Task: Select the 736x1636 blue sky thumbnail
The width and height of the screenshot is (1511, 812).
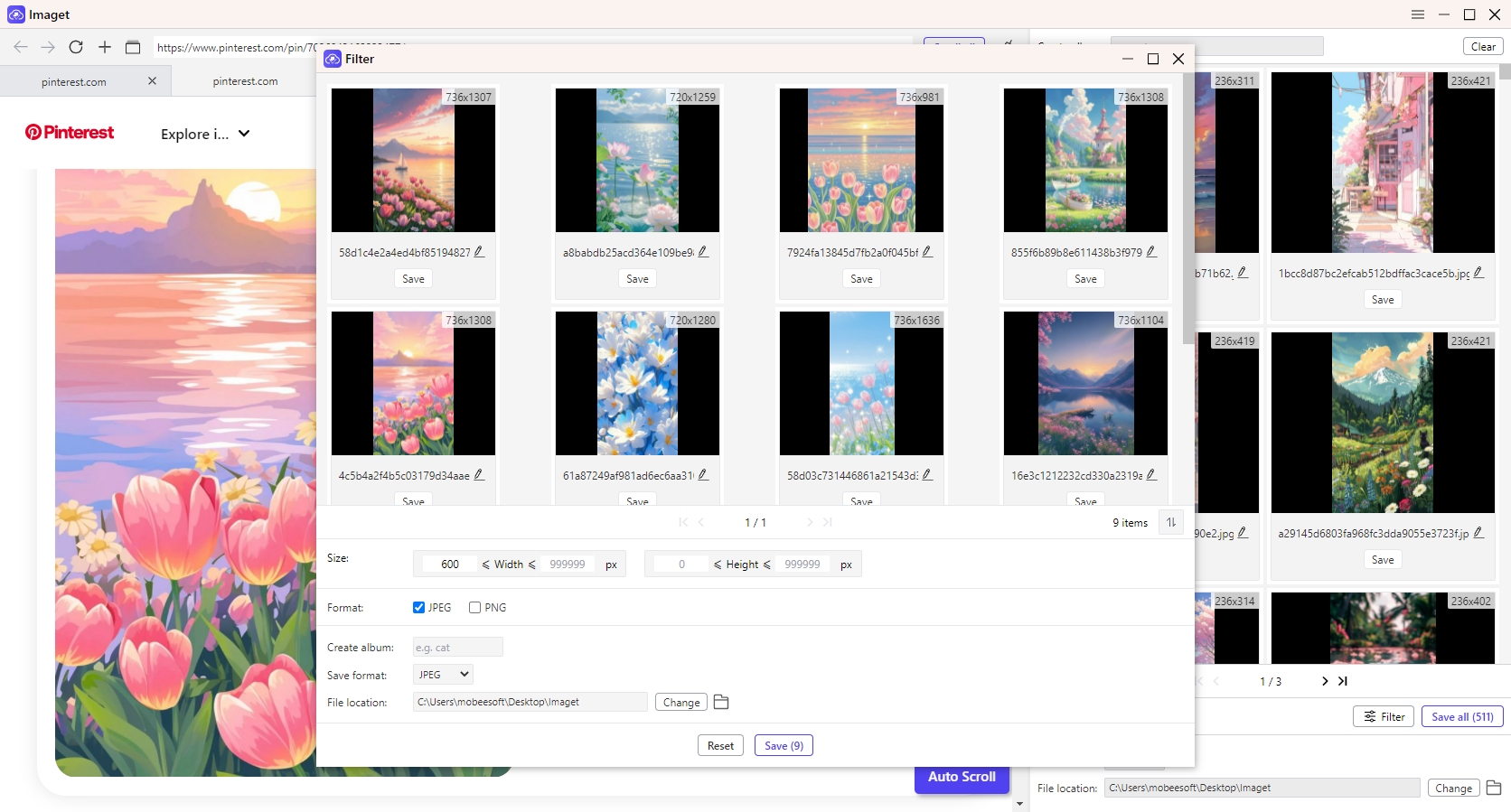Action: pos(861,383)
